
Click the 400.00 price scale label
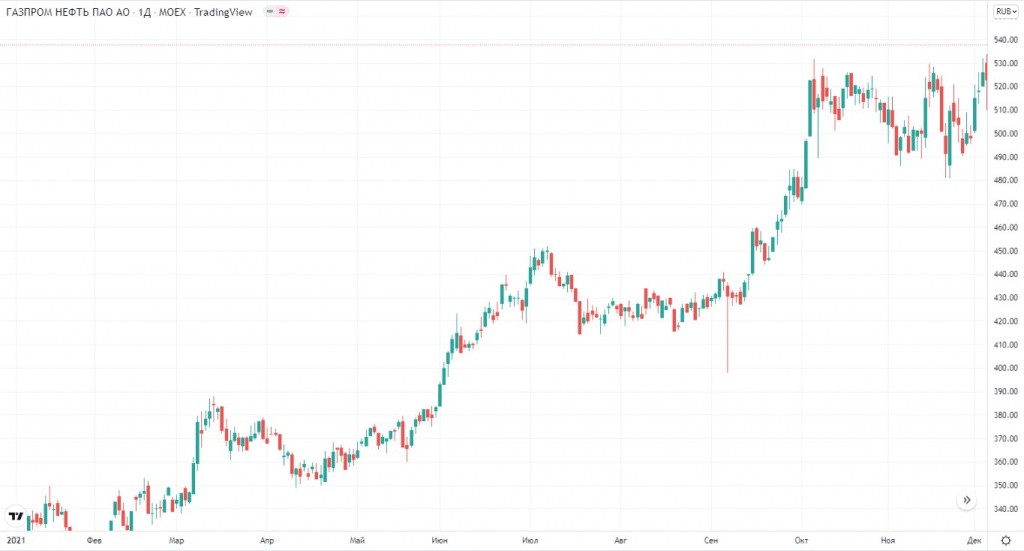[x=1004, y=369]
